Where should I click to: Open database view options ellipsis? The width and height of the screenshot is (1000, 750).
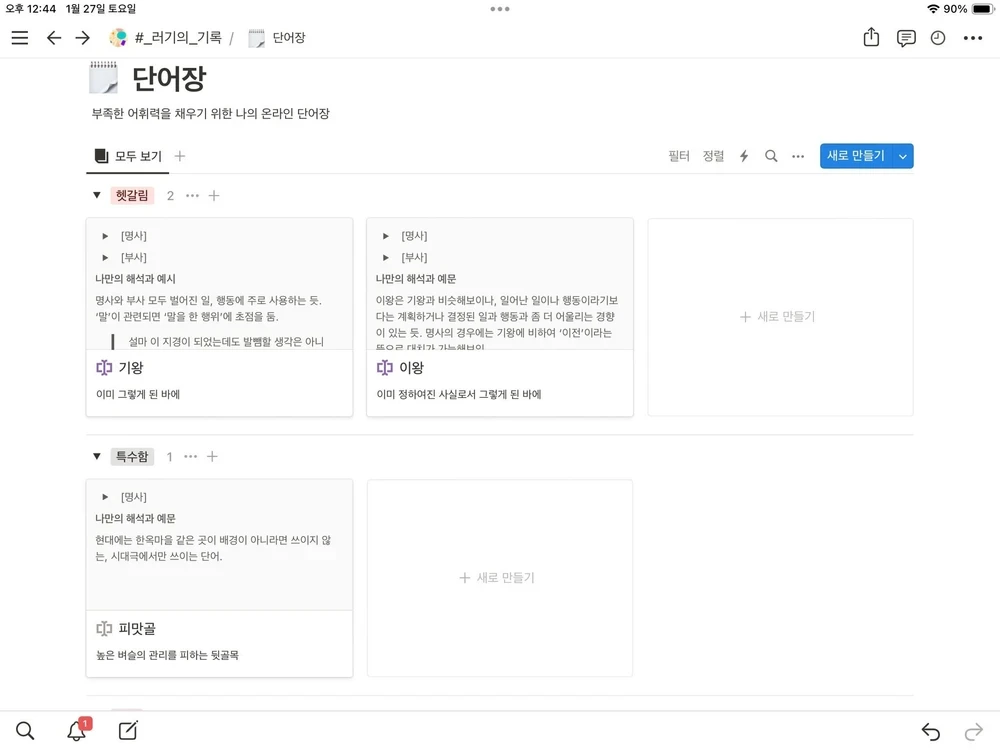[798, 156]
